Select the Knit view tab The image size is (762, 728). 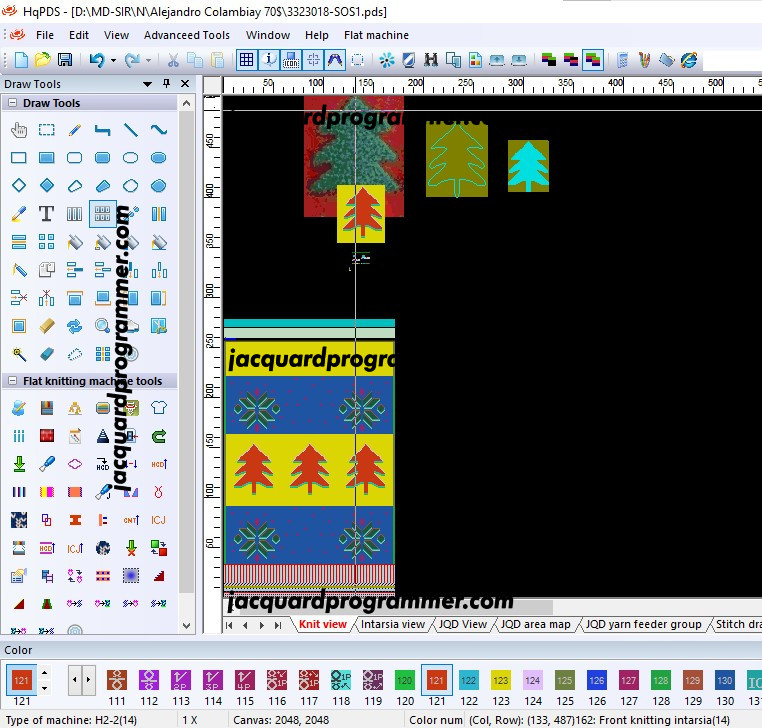pyautogui.click(x=323, y=624)
